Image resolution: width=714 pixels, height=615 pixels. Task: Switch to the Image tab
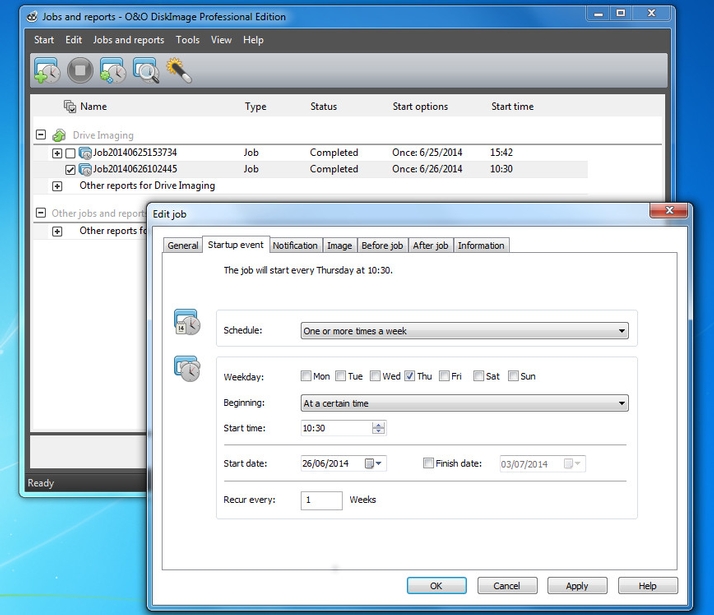340,245
